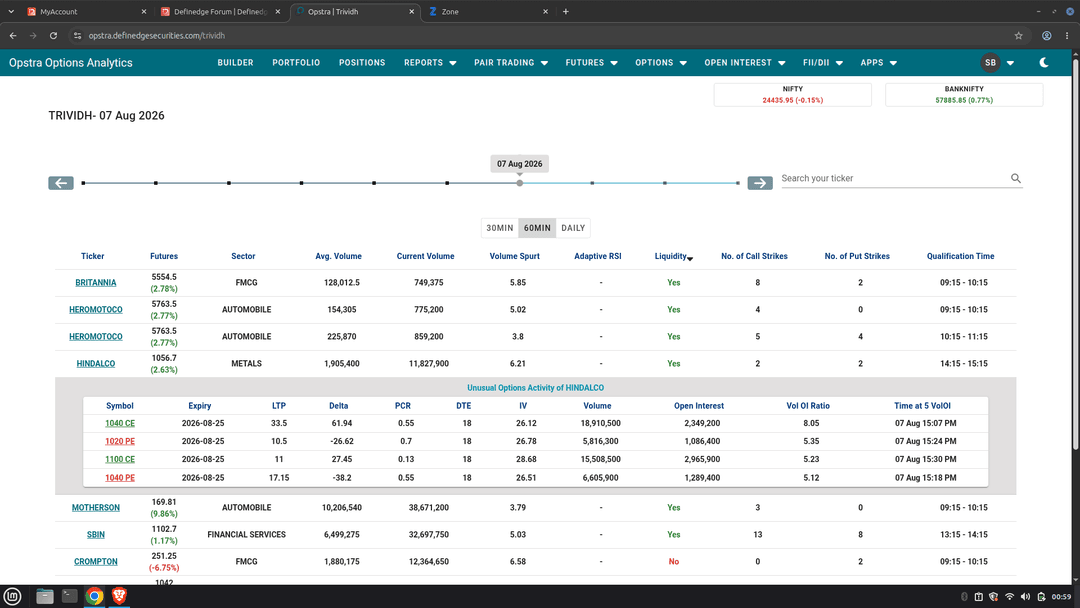Bookmark this page with star icon
The height and width of the screenshot is (608, 1080).
point(1018,36)
